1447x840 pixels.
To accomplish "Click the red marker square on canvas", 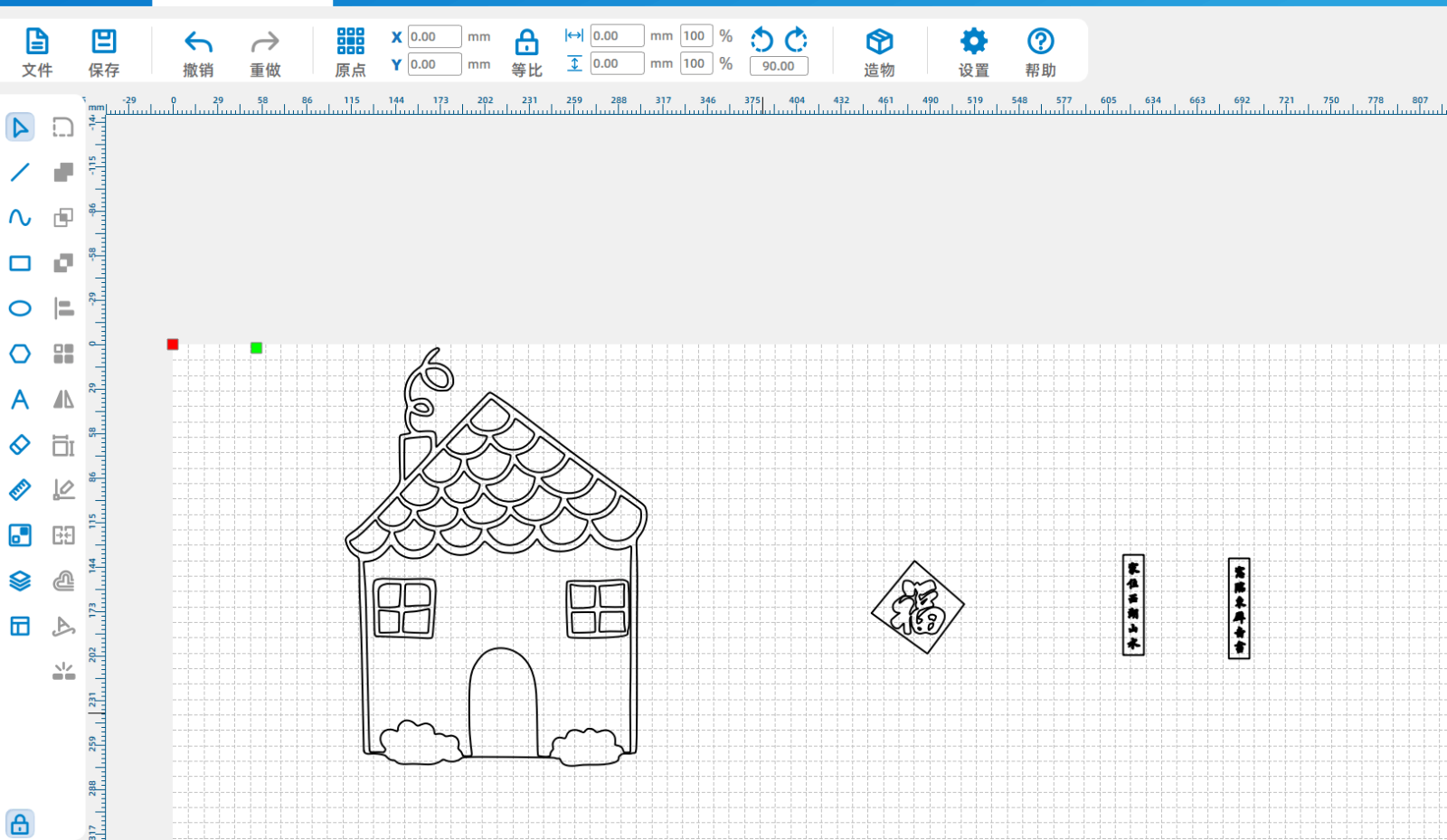I will click(x=173, y=344).
